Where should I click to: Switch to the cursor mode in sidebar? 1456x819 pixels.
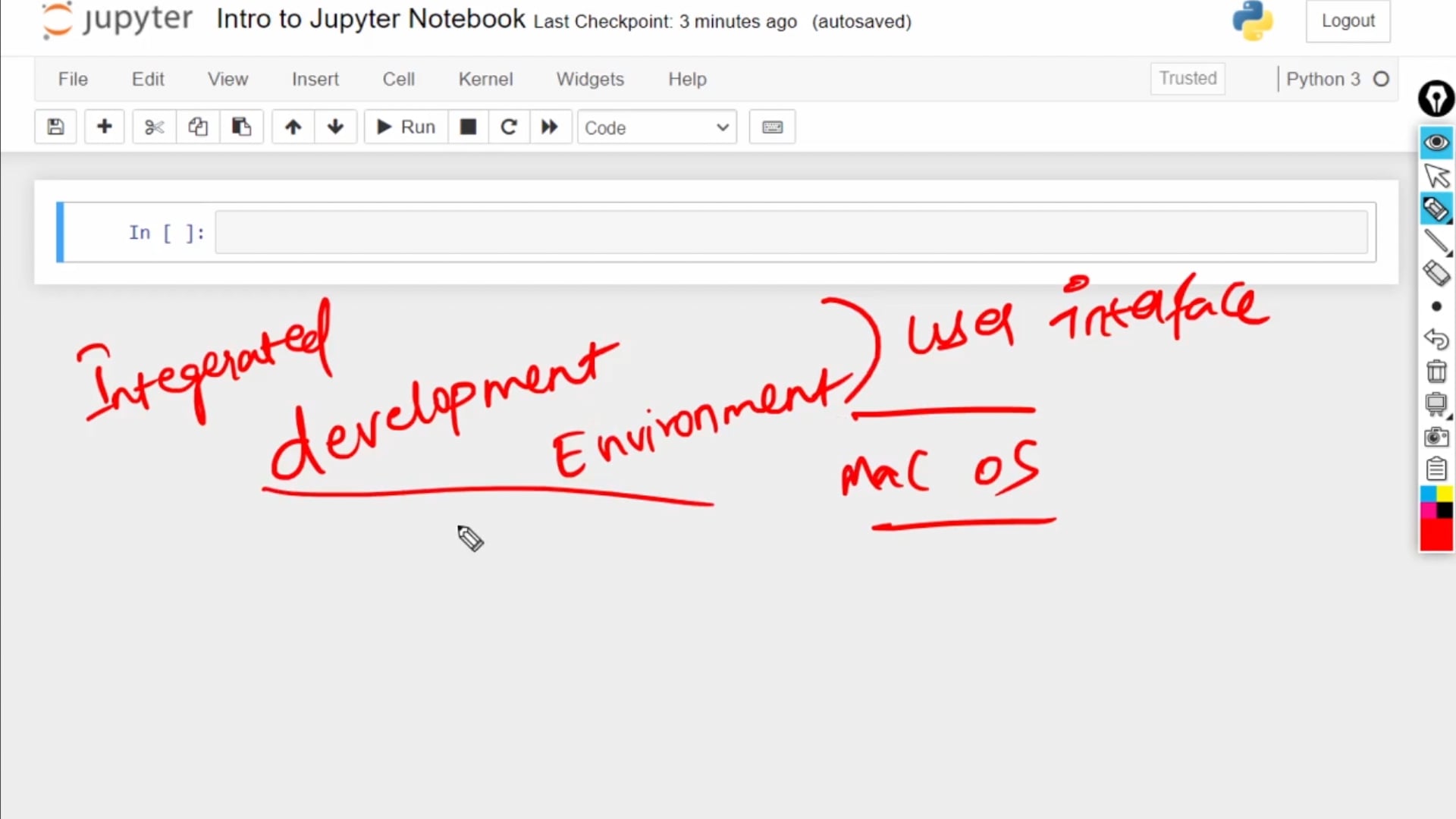[1436, 176]
